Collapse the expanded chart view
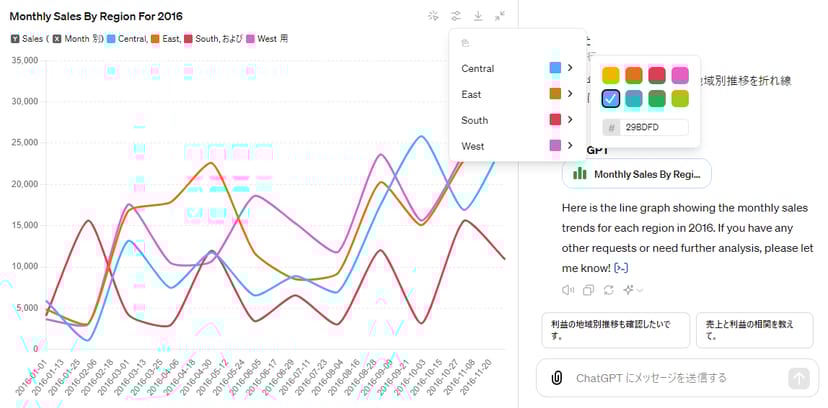 500,16
